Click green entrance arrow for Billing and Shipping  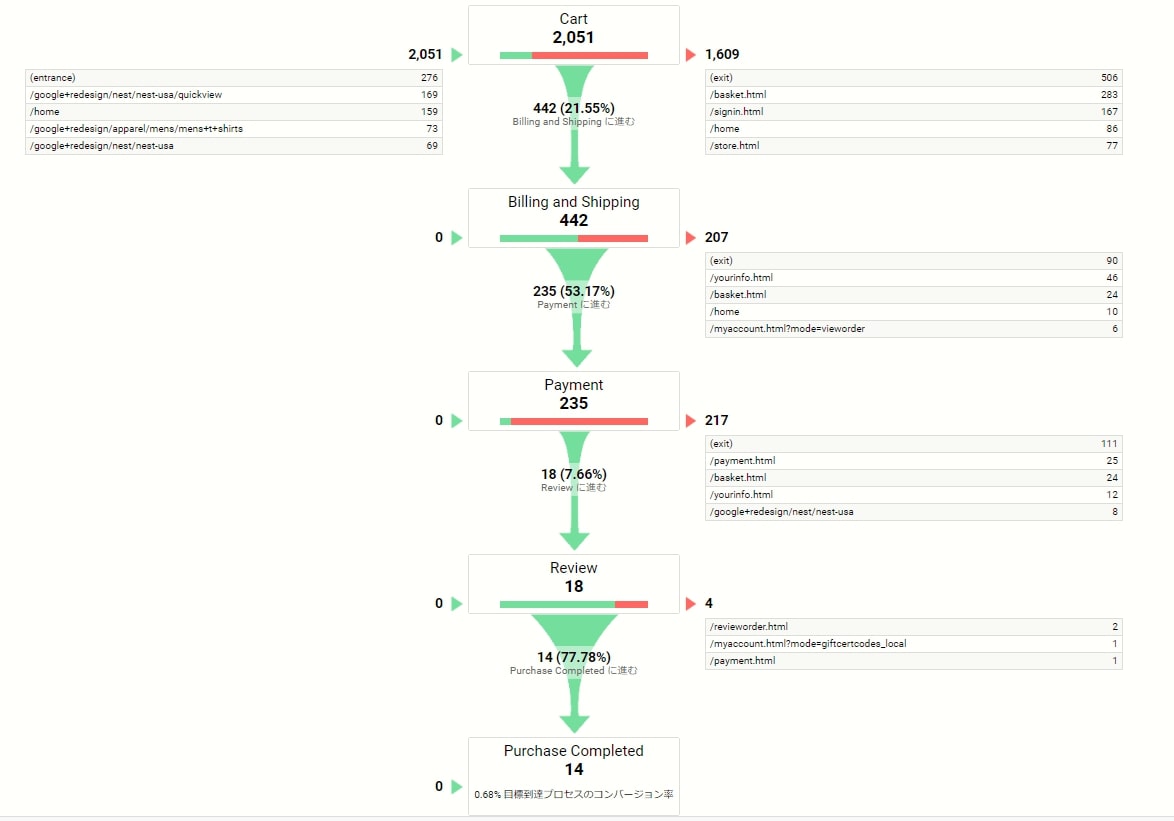(457, 238)
